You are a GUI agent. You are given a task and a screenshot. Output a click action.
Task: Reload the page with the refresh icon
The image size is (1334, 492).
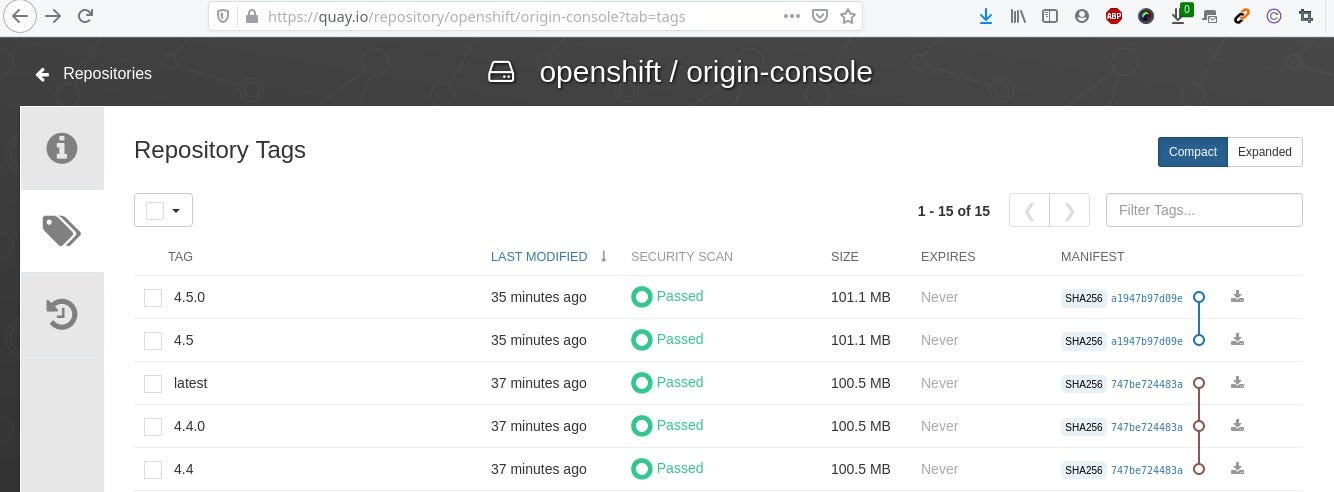(86, 16)
